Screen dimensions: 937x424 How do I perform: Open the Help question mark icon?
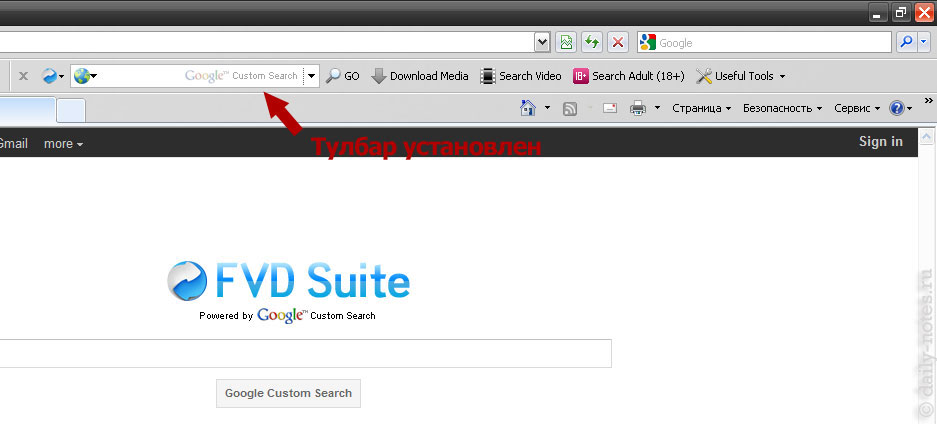pyautogui.click(x=896, y=108)
